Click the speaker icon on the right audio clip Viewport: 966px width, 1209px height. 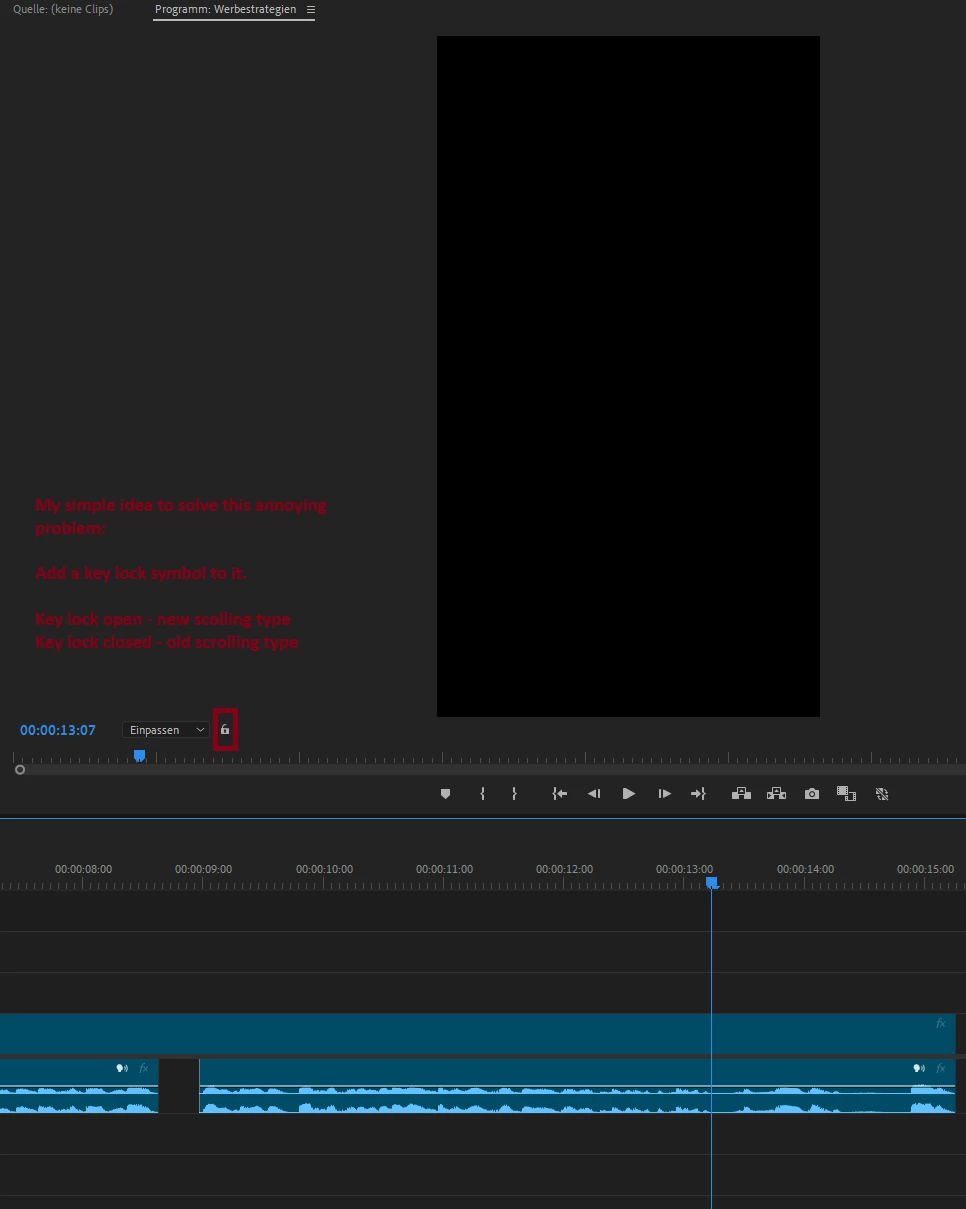tap(919, 1068)
